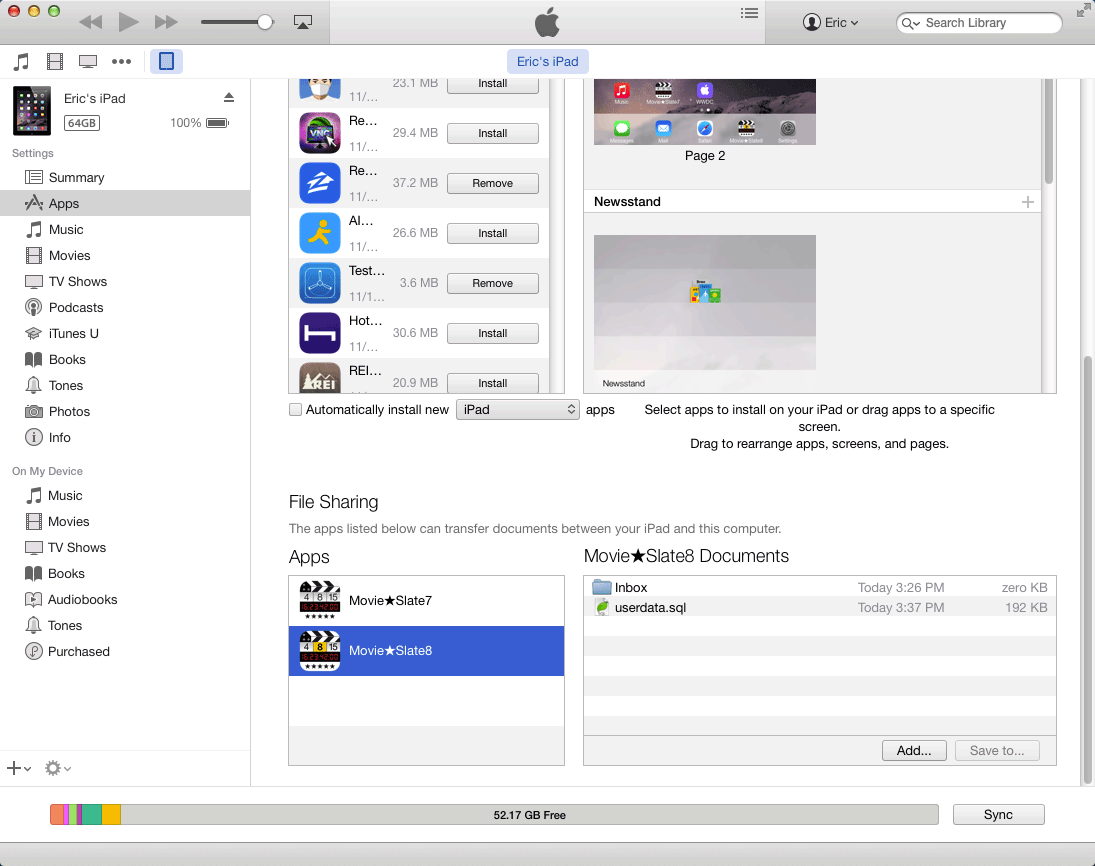This screenshot has width=1095, height=866.
Task: Open the Movies library icon in toolbar
Action: [x=54, y=61]
